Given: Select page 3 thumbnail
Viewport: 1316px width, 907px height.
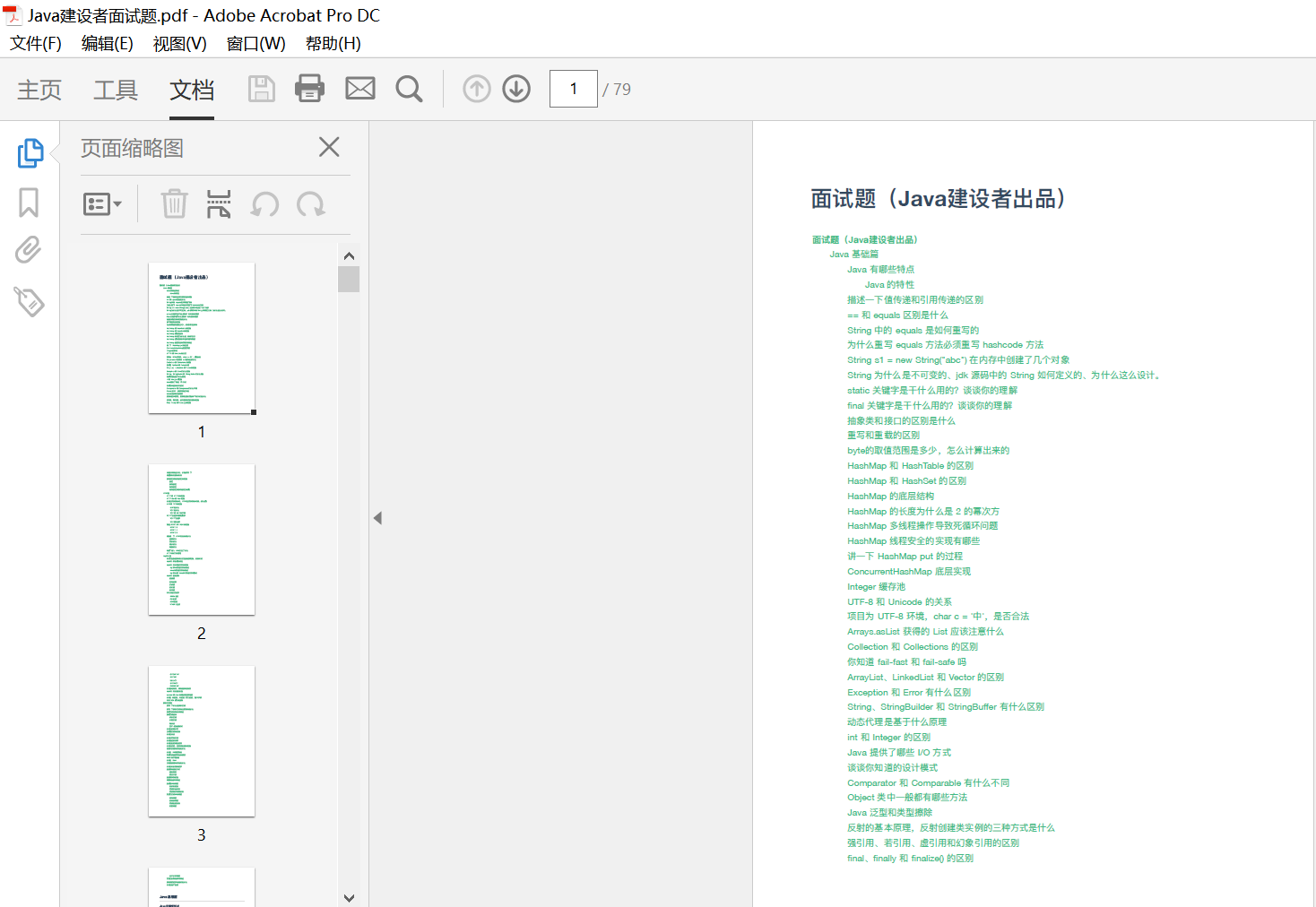Looking at the screenshot, I should pos(202,741).
